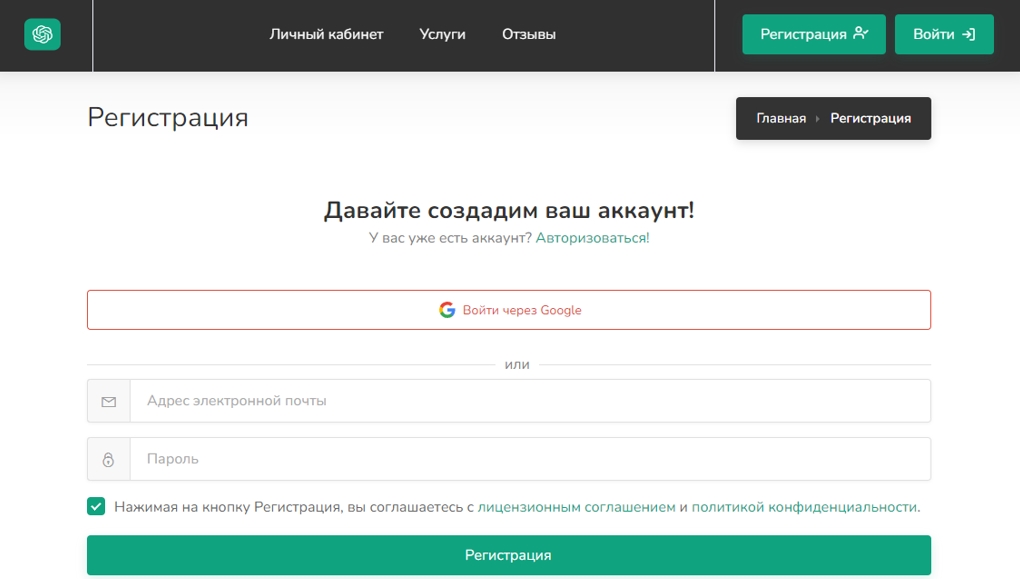Uncheck the license agreement checkbox

coord(96,506)
